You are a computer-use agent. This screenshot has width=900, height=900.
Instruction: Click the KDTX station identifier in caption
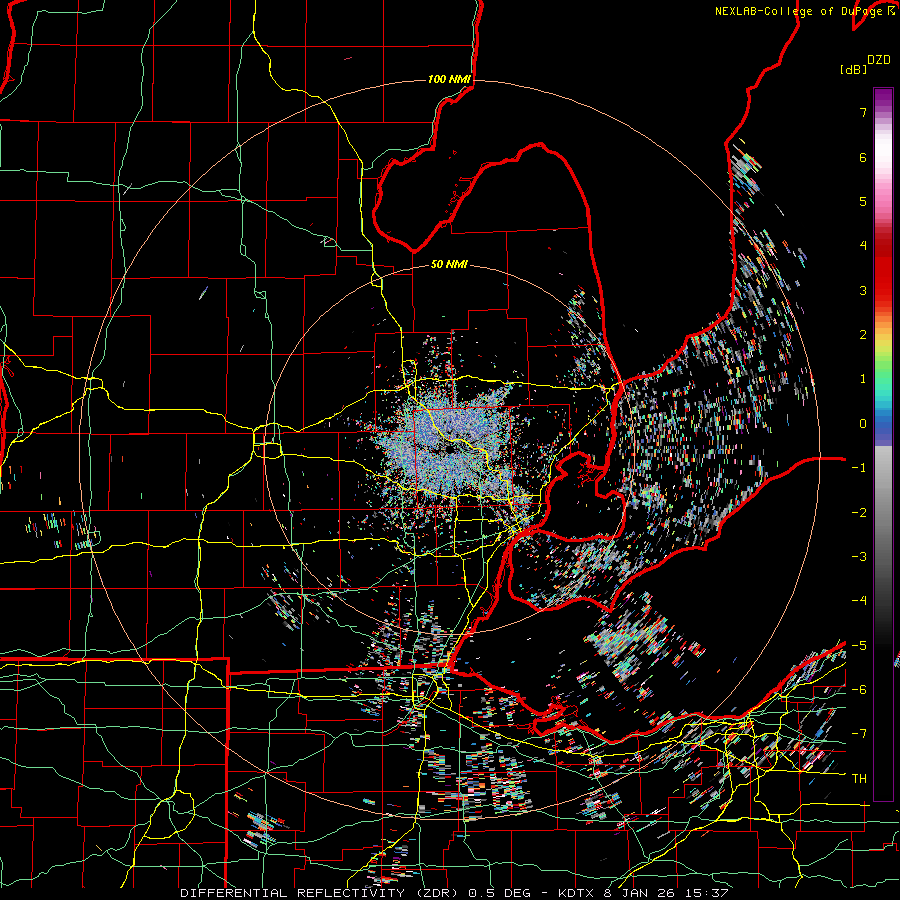[x=576, y=893]
